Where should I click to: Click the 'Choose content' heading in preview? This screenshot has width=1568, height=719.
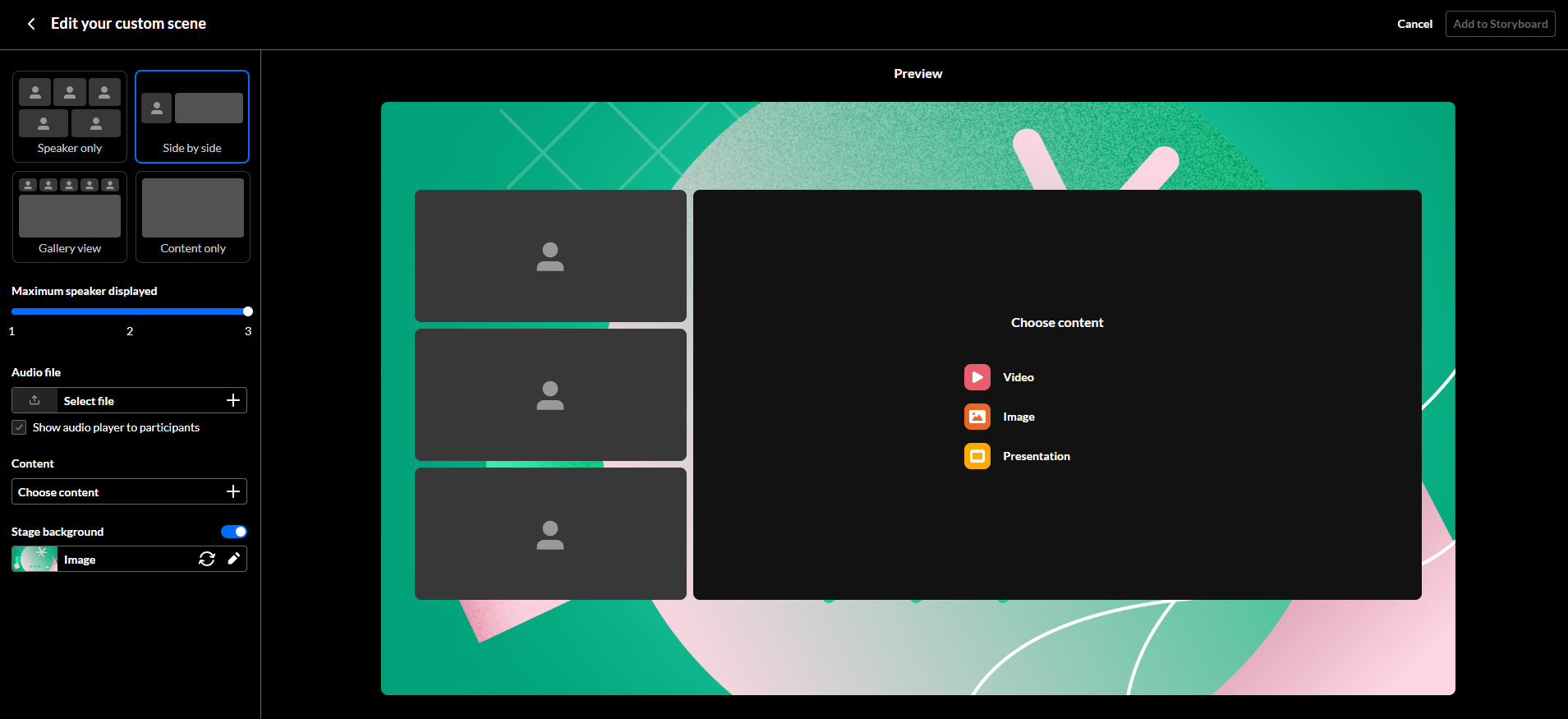click(1057, 322)
